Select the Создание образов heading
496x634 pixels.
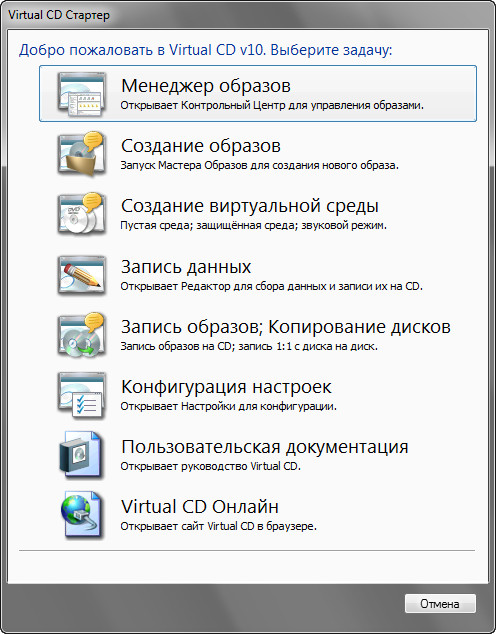[201, 146]
